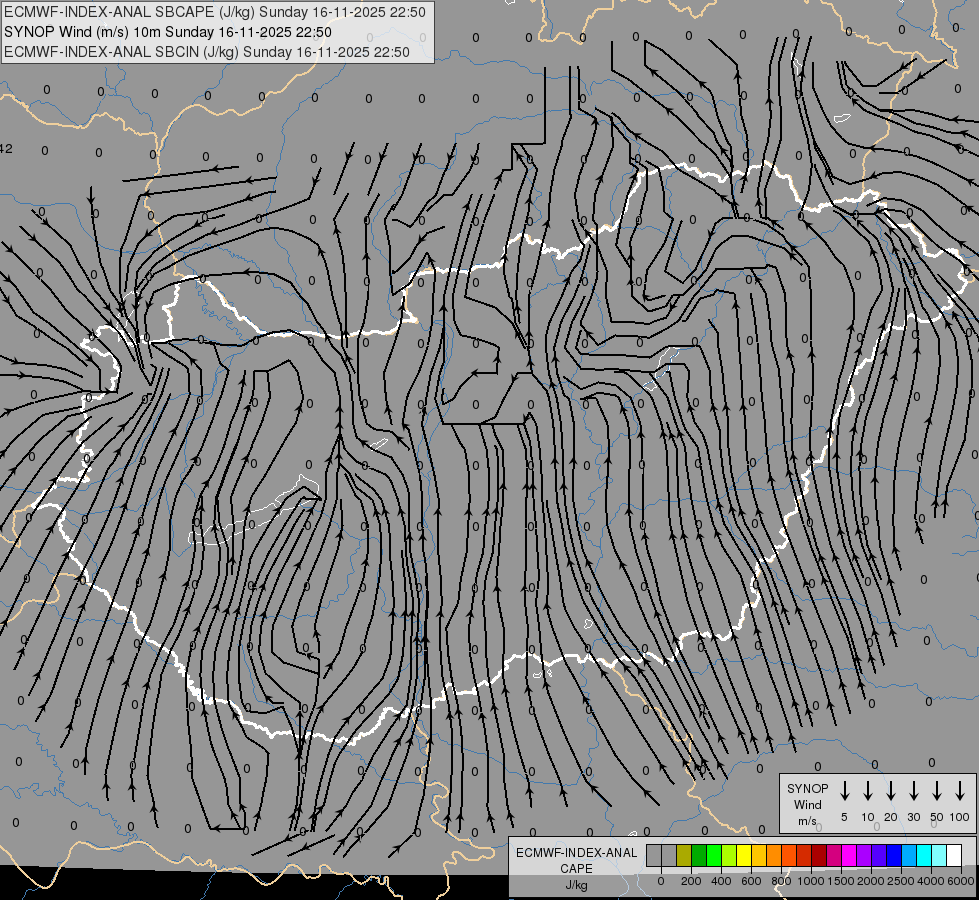Select the pink-magenta CAPE swatch left of 1500
Viewport: 979px width, 900px height.
click(834, 855)
